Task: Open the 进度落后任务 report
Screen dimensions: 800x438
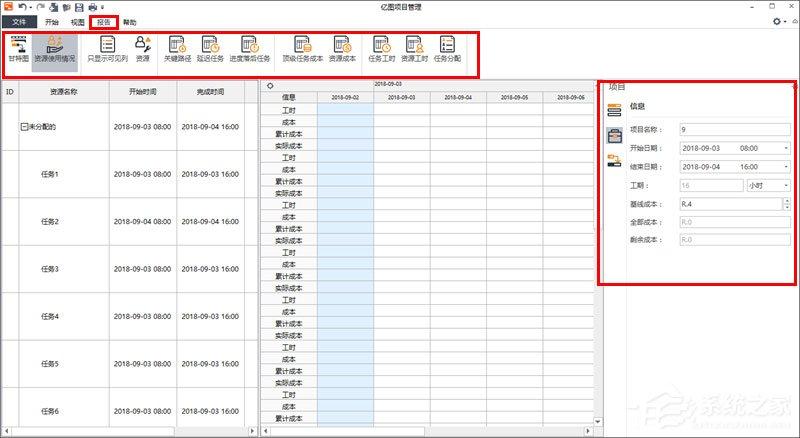Action: click(x=250, y=50)
